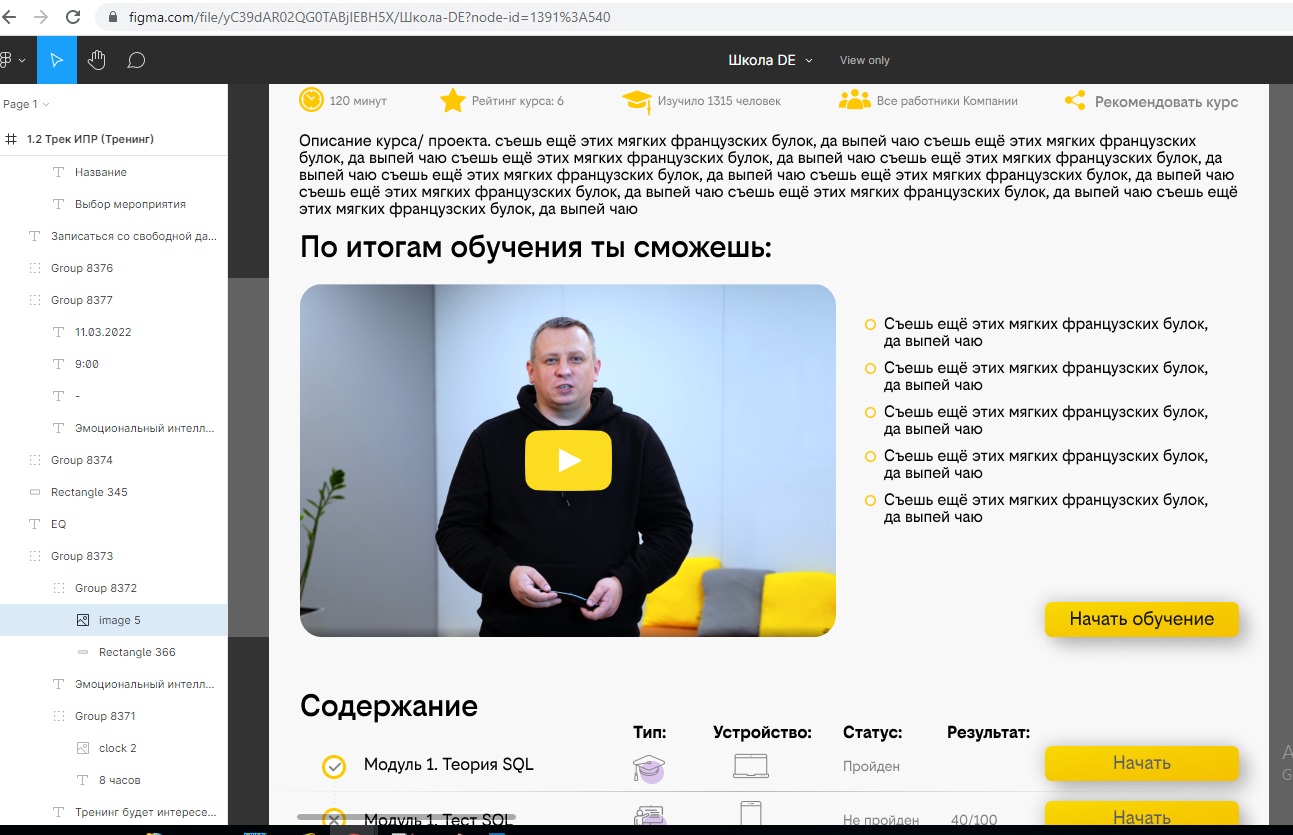Select the 11.03.2022 text layer
The height and width of the screenshot is (835, 1293).
coord(103,332)
